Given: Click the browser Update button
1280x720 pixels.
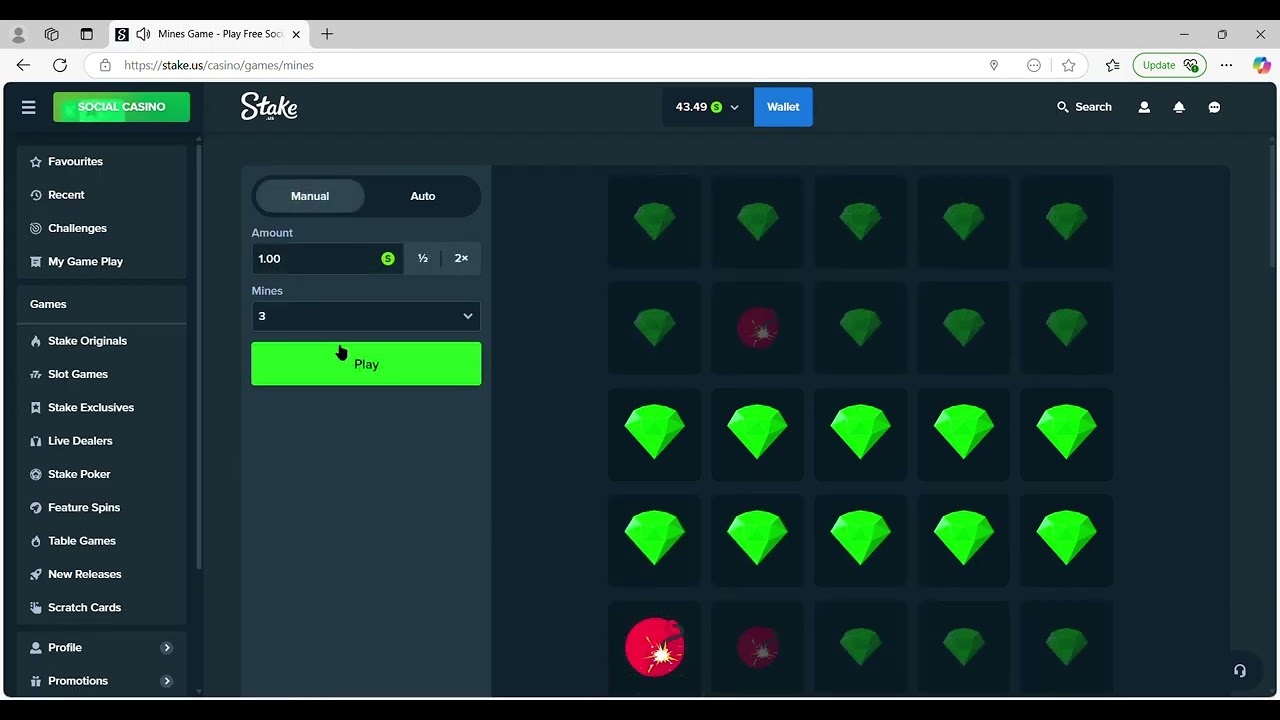Looking at the screenshot, I should (x=1169, y=65).
